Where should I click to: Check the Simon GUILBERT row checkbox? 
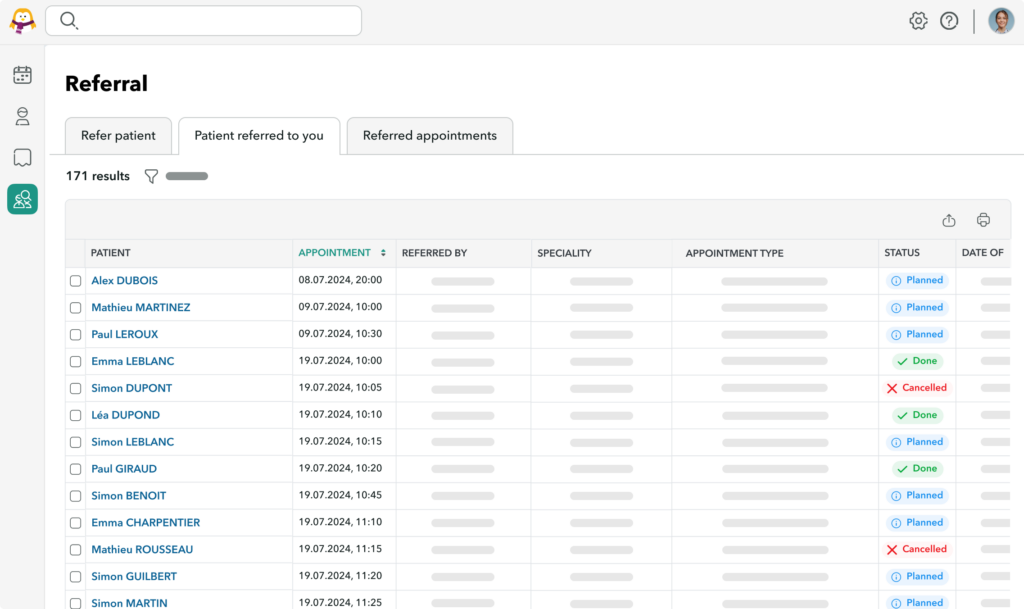click(76, 577)
